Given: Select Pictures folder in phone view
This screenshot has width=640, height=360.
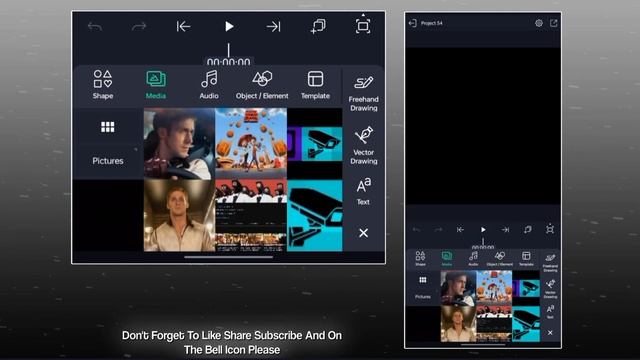Looking at the screenshot, I should click(423, 297).
